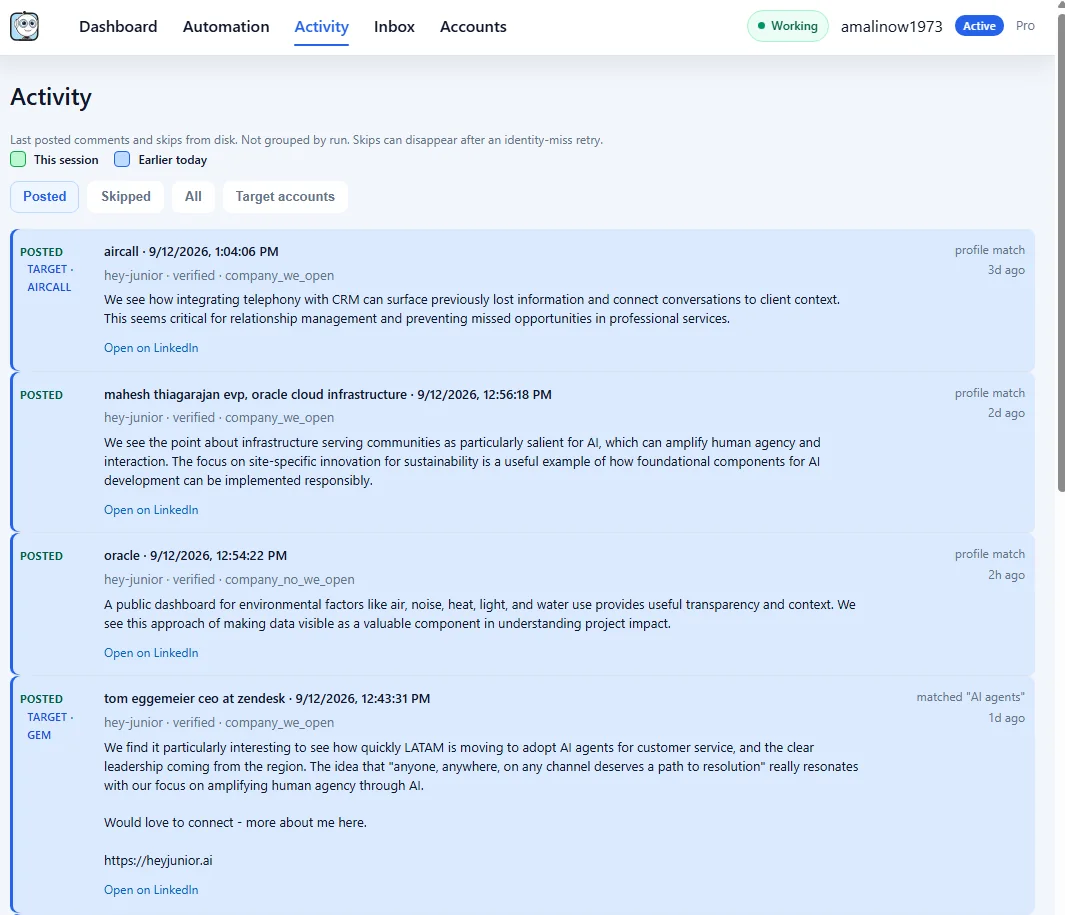
Task: Click the 2d ago timestamp
Action: tap(1006, 413)
